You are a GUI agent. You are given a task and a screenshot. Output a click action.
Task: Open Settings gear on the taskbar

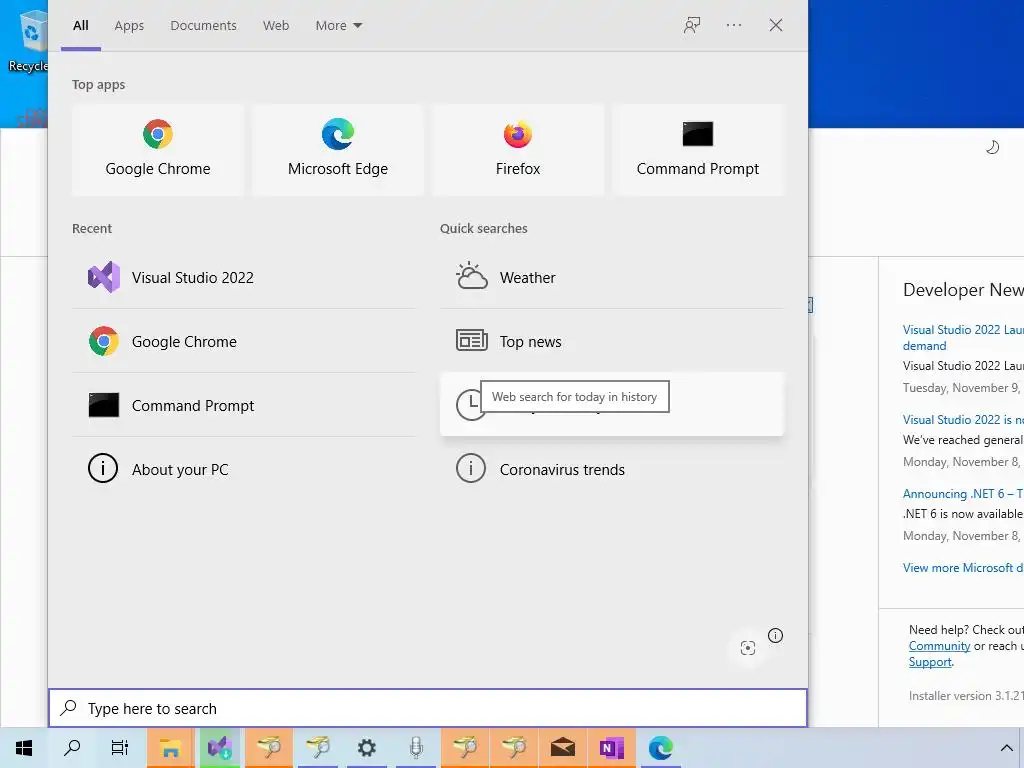tap(366, 748)
